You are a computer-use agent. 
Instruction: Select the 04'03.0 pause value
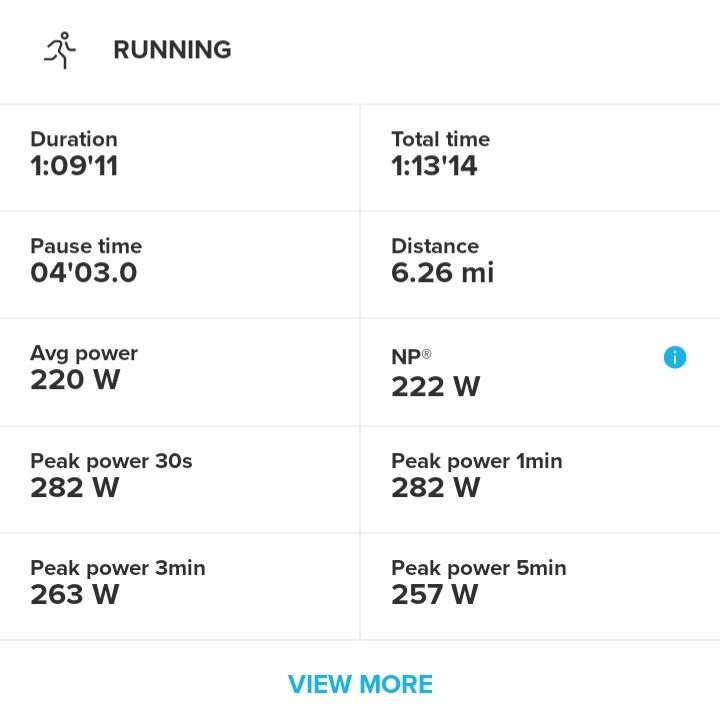click(84, 273)
